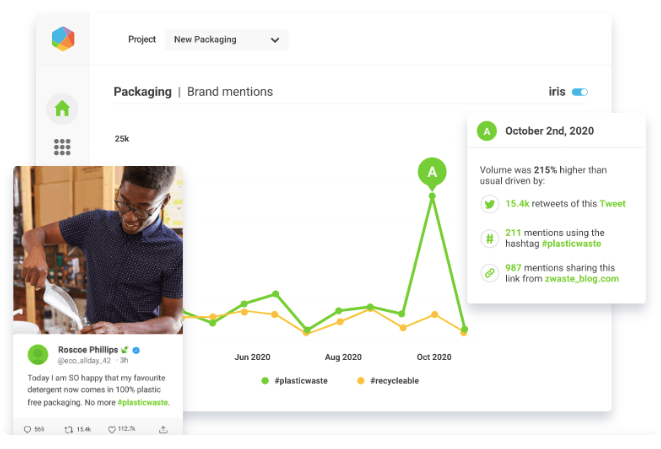Click the 987 mentions figure
661x449 pixels.
pyautogui.click(x=513, y=268)
